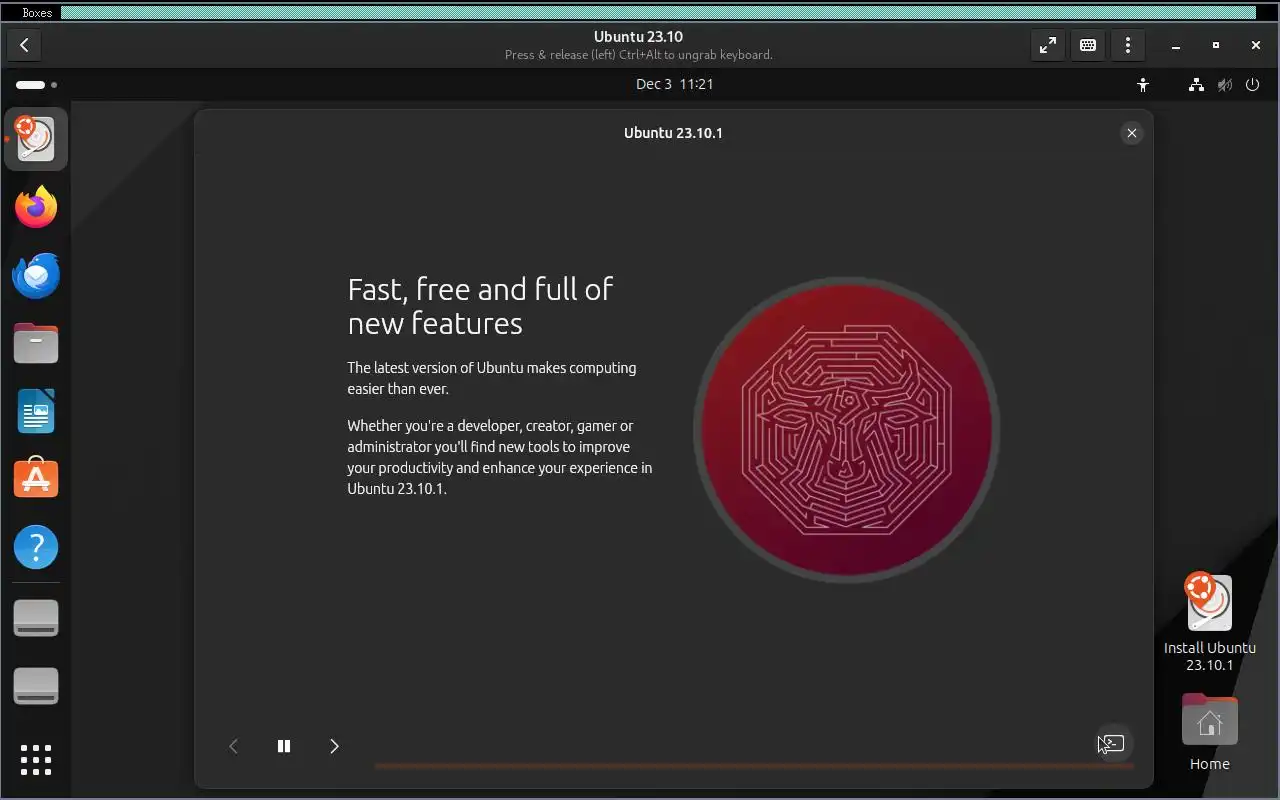Select Install Ubuntu 23.10.1 desktop icon

tap(1209, 623)
